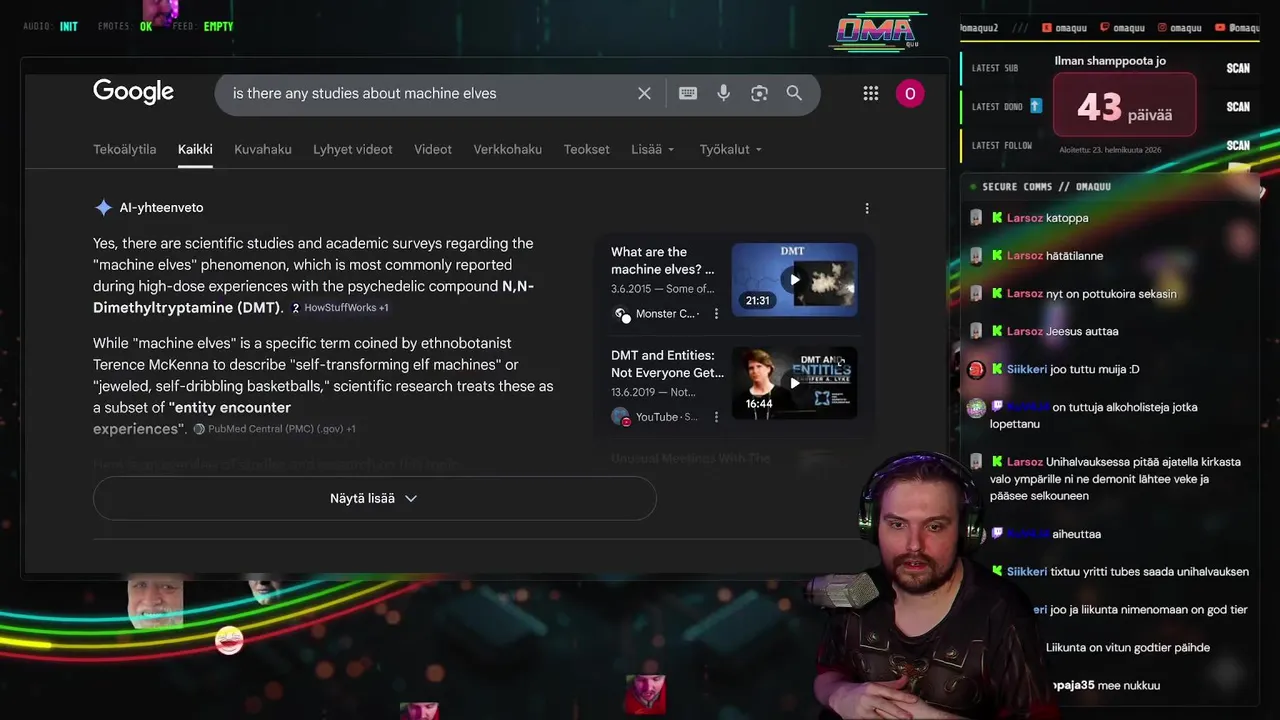Click the EMOTES OK status label
Viewport: 1280px width, 720px height.
tap(125, 27)
